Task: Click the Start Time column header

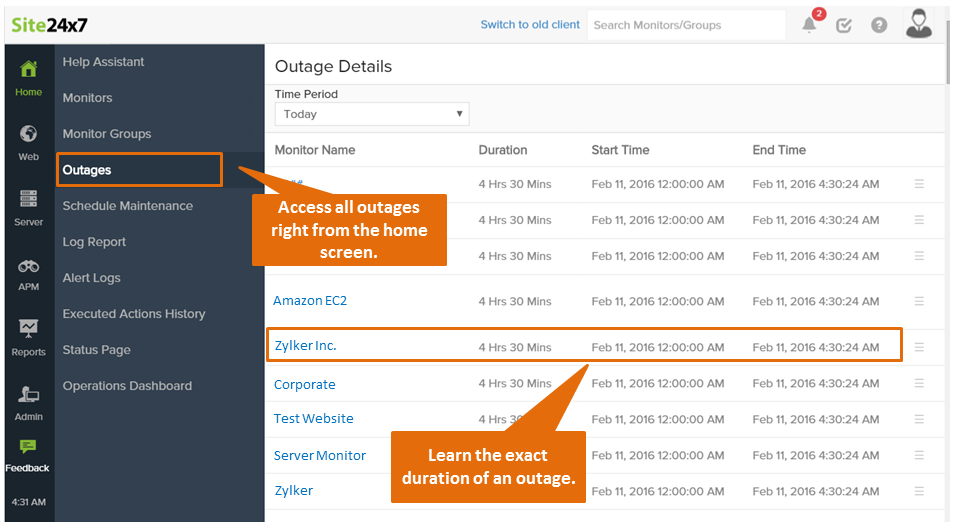Action: tap(620, 150)
